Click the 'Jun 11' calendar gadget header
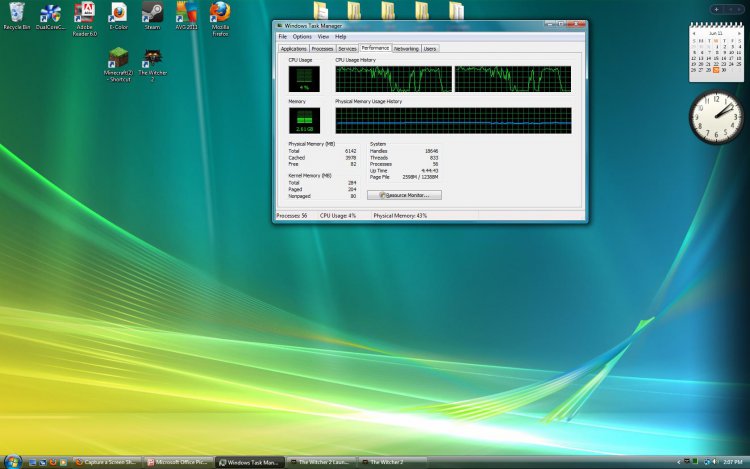 716,33
